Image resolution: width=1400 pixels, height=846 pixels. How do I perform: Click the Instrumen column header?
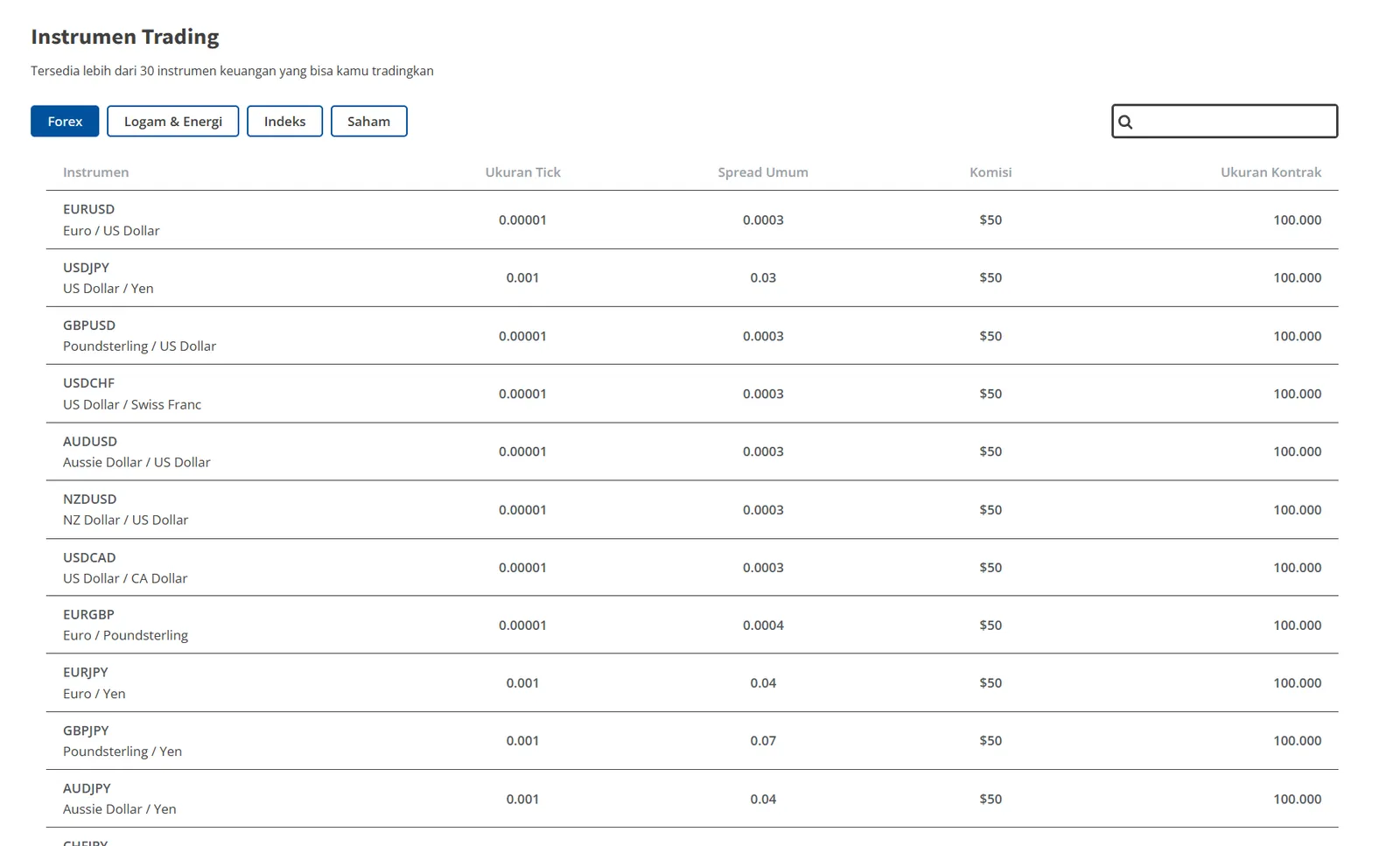click(x=96, y=172)
